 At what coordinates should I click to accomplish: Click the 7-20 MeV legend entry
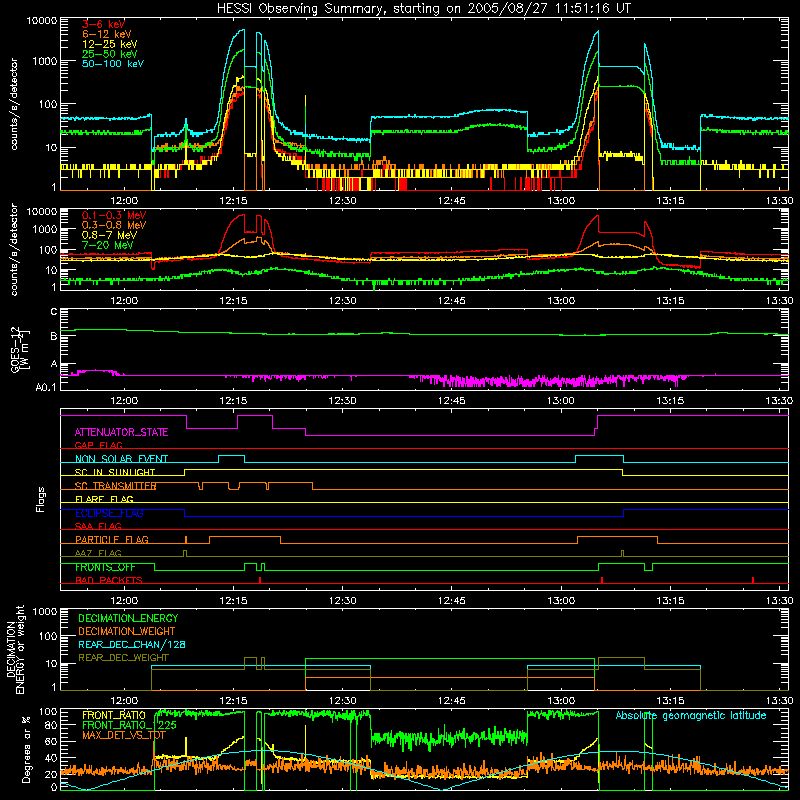(x=107, y=245)
